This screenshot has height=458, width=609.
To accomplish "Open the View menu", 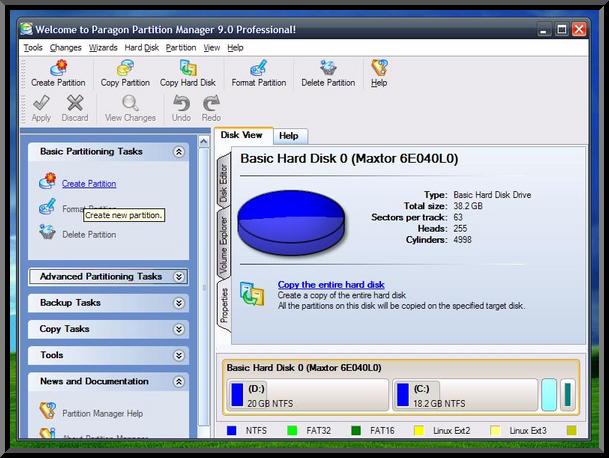I will pos(212,48).
